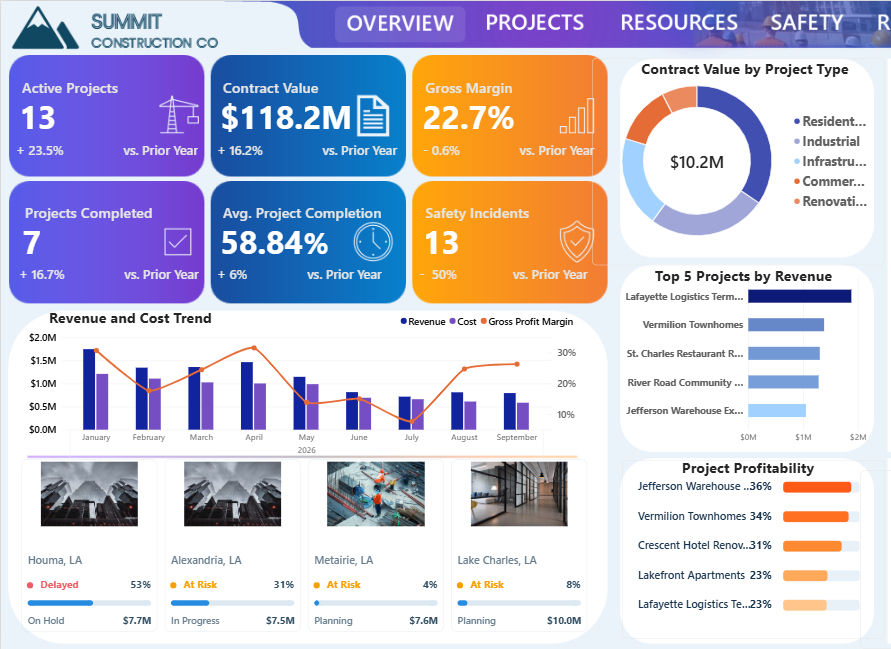Click the checkmark box icon on Projects Completed card

click(x=178, y=242)
